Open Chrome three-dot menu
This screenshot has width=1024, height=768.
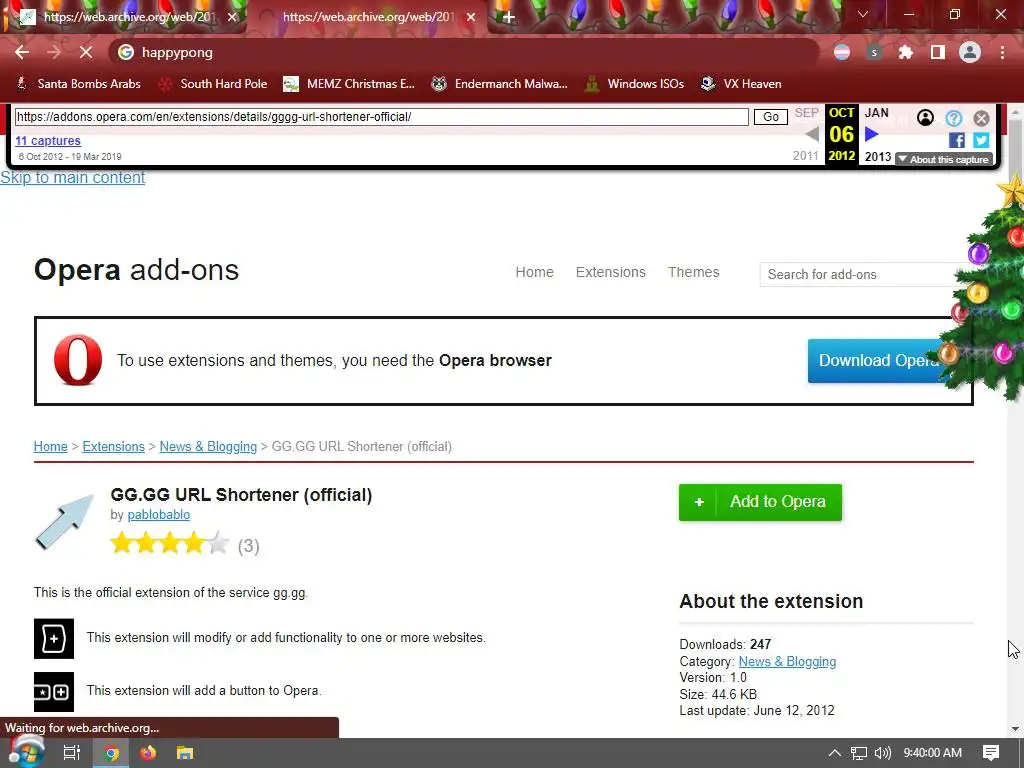1002,52
